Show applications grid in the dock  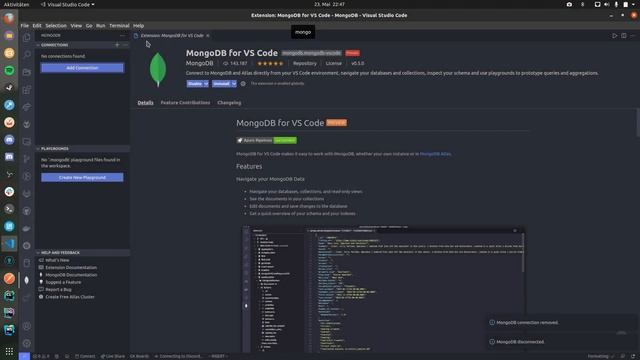pyautogui.click(x=9, y=351)
